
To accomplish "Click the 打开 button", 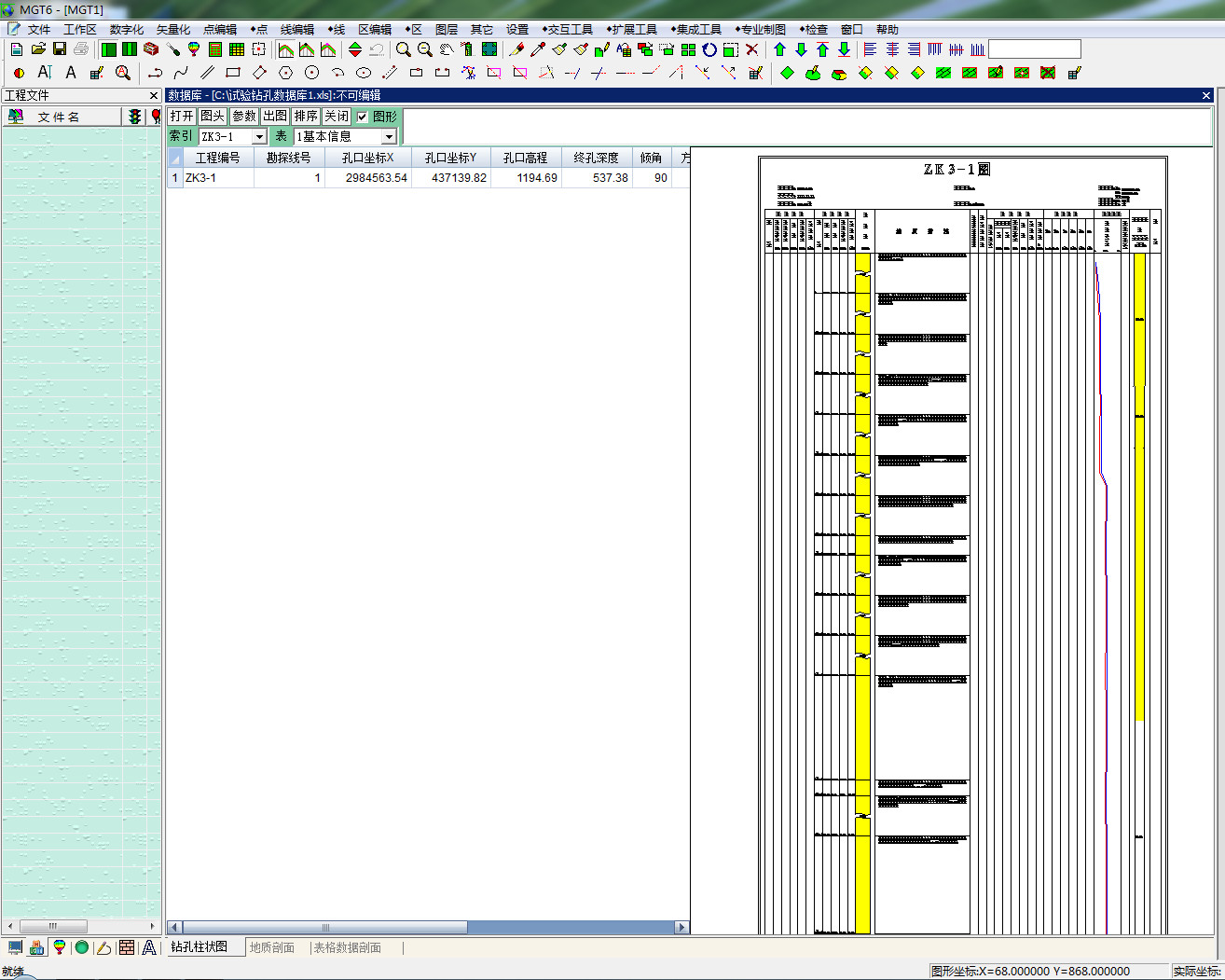I will [182, 117].
